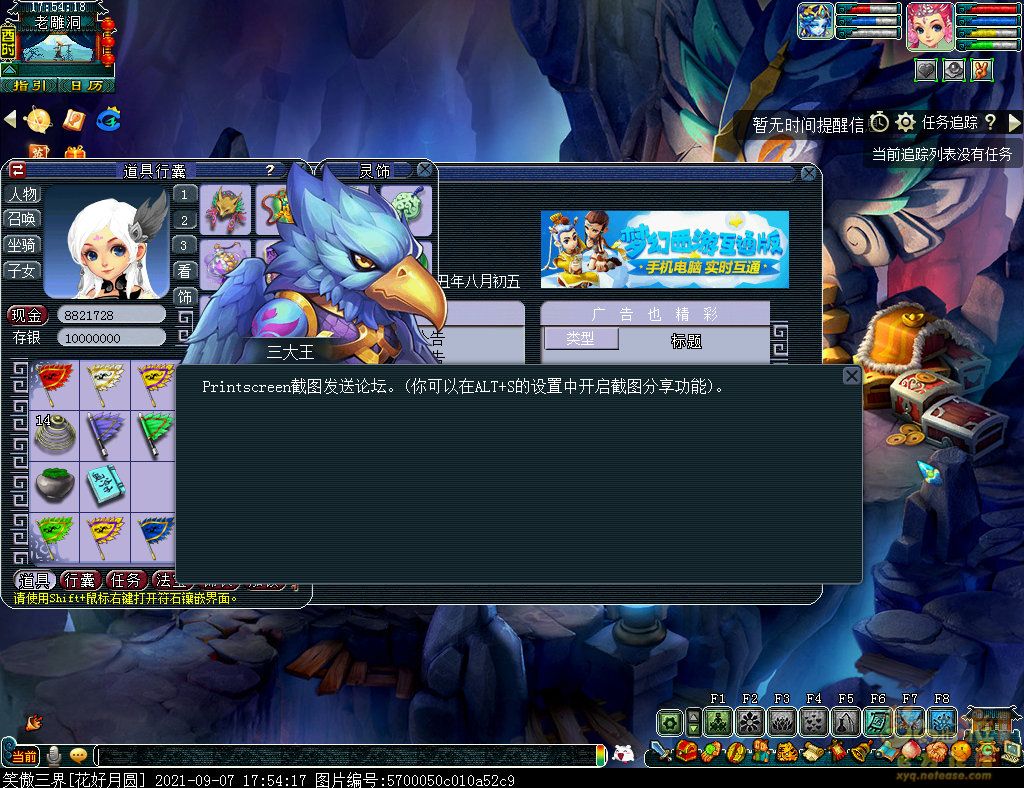1024x788 pixels.
Task: Close the Printscreen message dialog
Action: click(x=852, y=376)
